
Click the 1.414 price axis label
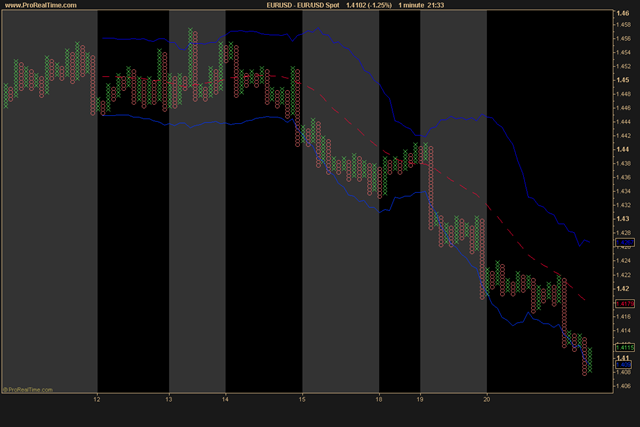pos(624,331)
